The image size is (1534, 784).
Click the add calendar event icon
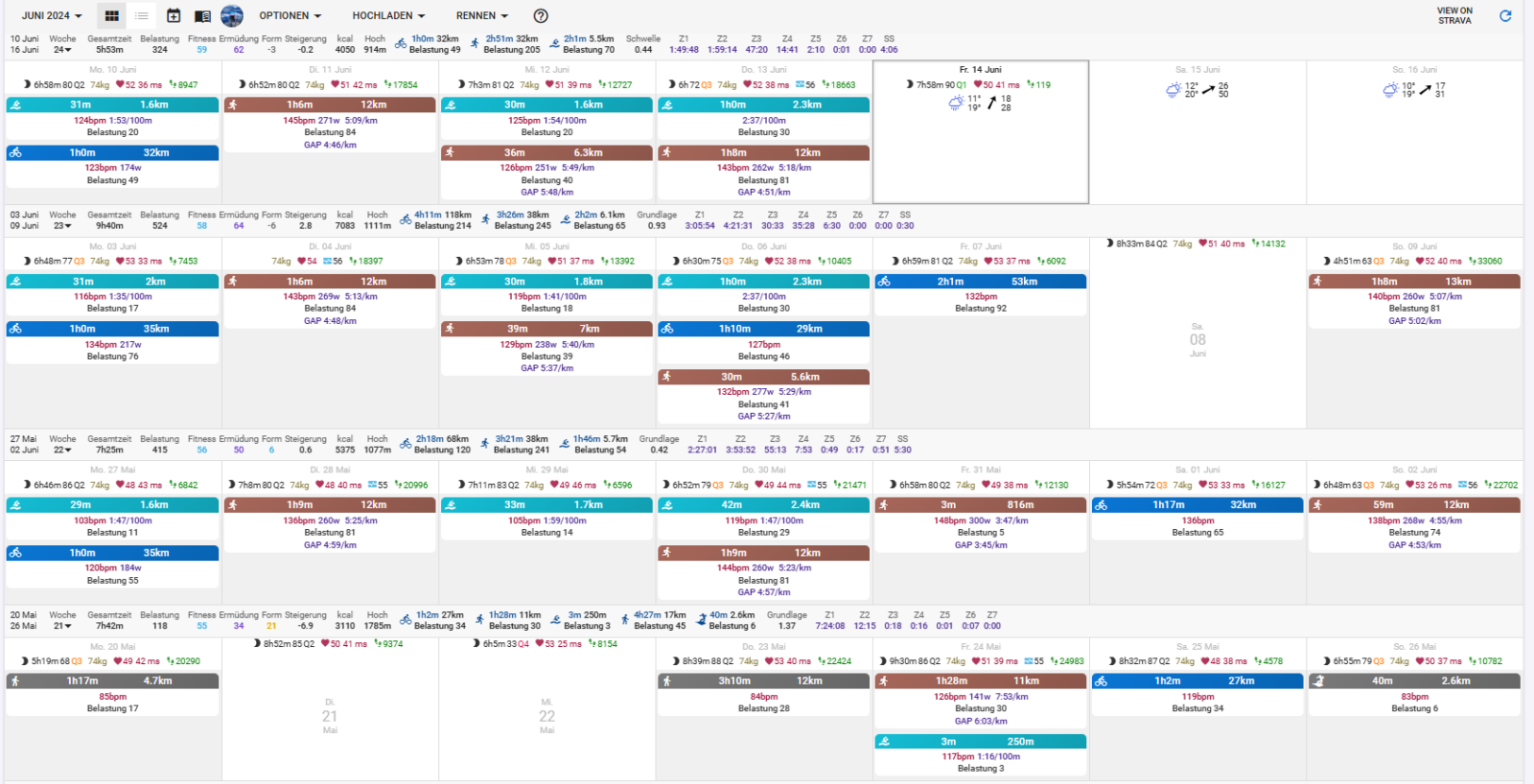(x=174, y=15)
